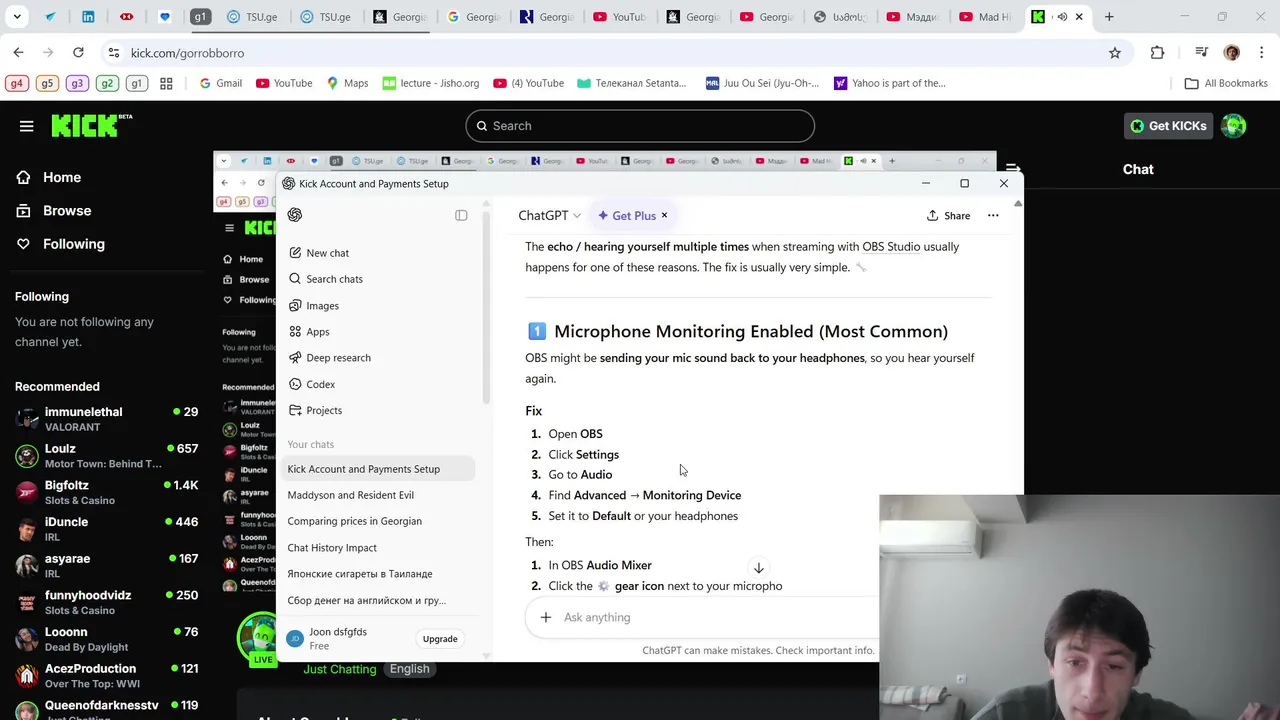Screen dimensions: 1280x720
Task: Switch to the LinkedIn pinned tab
Action: click(x=88, y=17)
